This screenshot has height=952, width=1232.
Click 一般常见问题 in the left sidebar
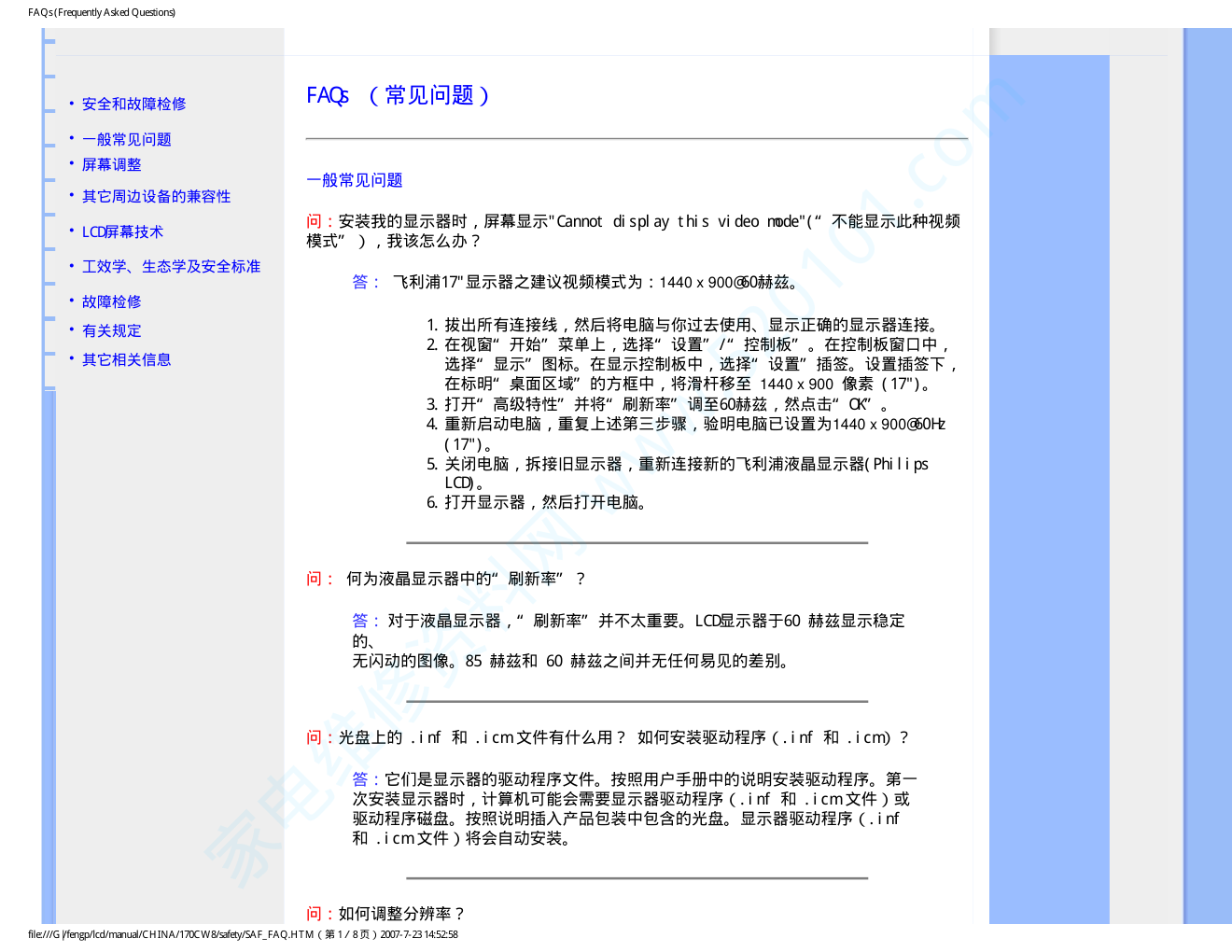point(126,140)
